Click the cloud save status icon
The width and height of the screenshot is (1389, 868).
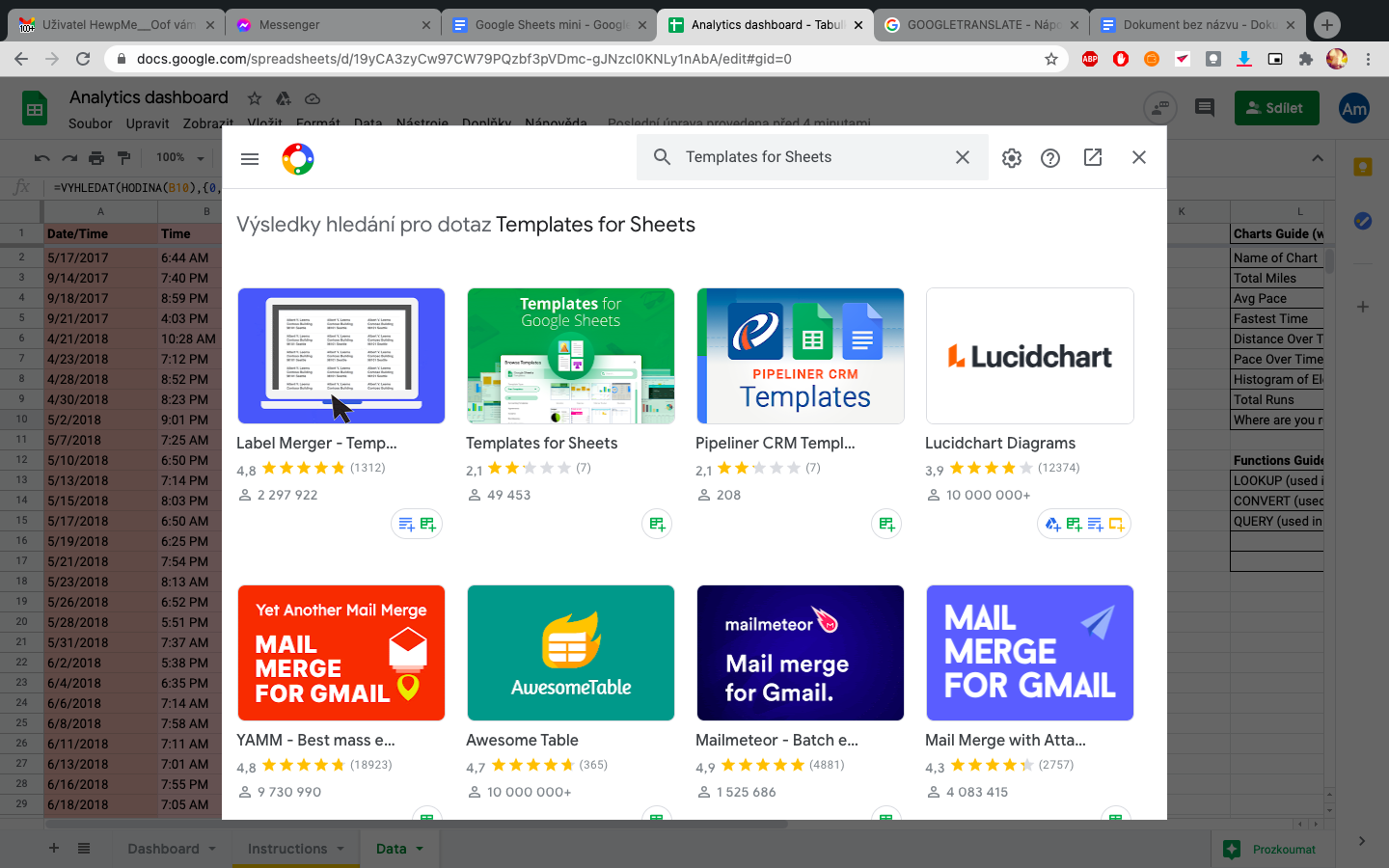(313, 98)
